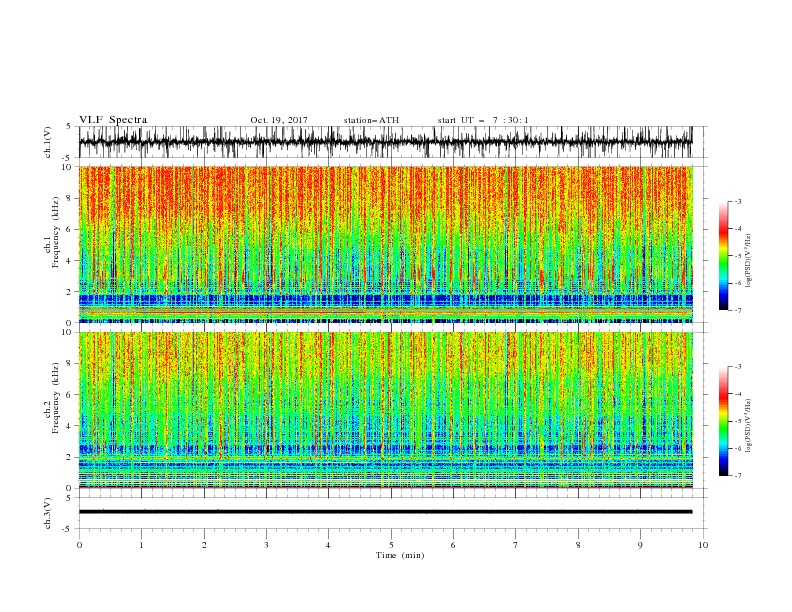Click the "ch.1(V)" waveform axis label

pos(48,142)
